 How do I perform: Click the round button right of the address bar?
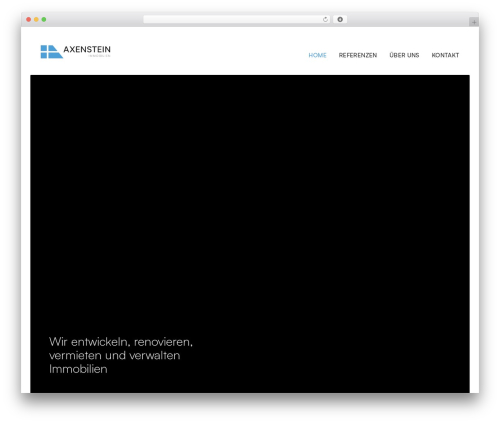click(x=340, y=20)
